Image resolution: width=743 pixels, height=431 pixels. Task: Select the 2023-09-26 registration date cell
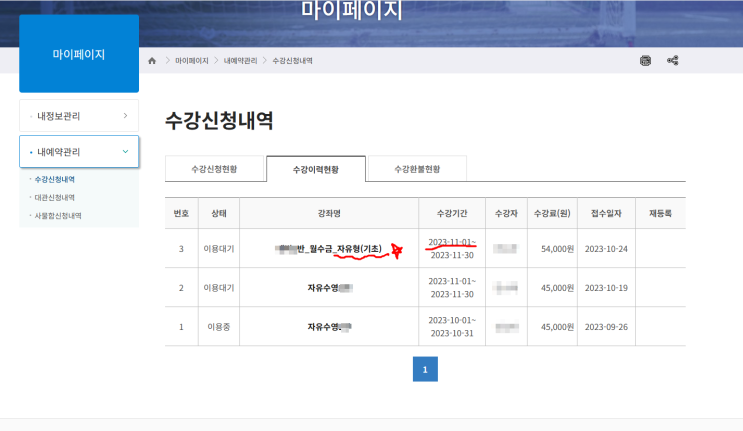[606, 327]
